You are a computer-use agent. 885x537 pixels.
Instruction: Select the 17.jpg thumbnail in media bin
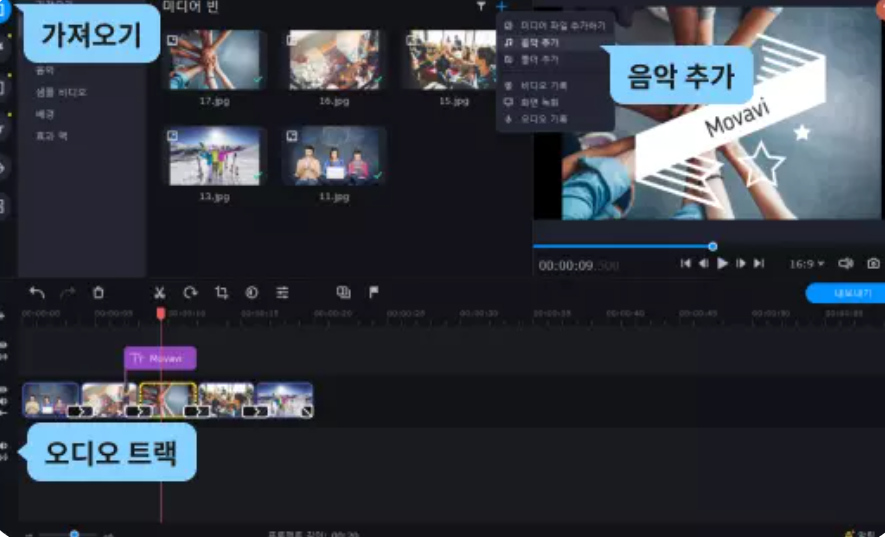pos(215,60)
